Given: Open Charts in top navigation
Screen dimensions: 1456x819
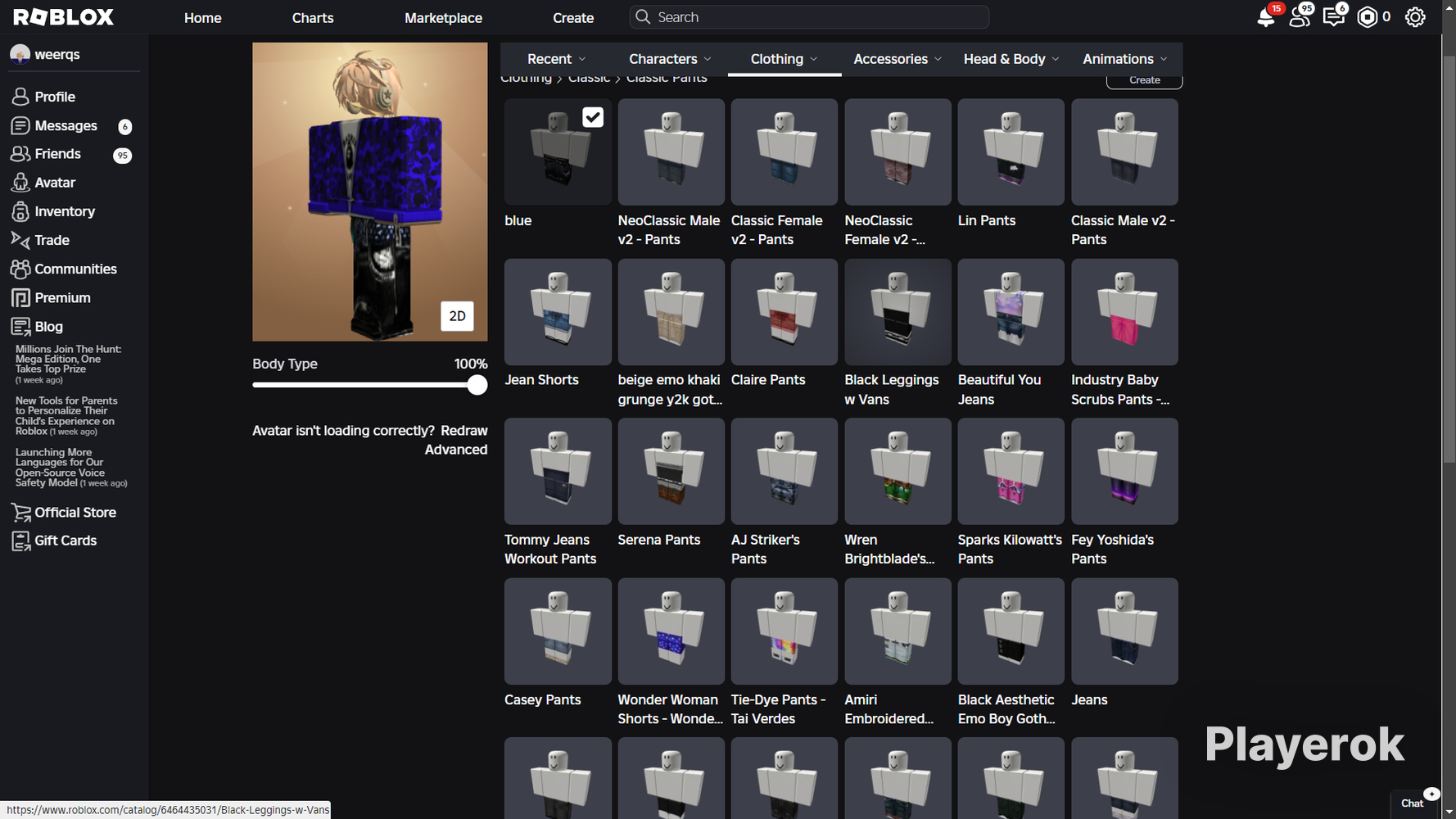Looking at the screenshot, I should (313, 17).
